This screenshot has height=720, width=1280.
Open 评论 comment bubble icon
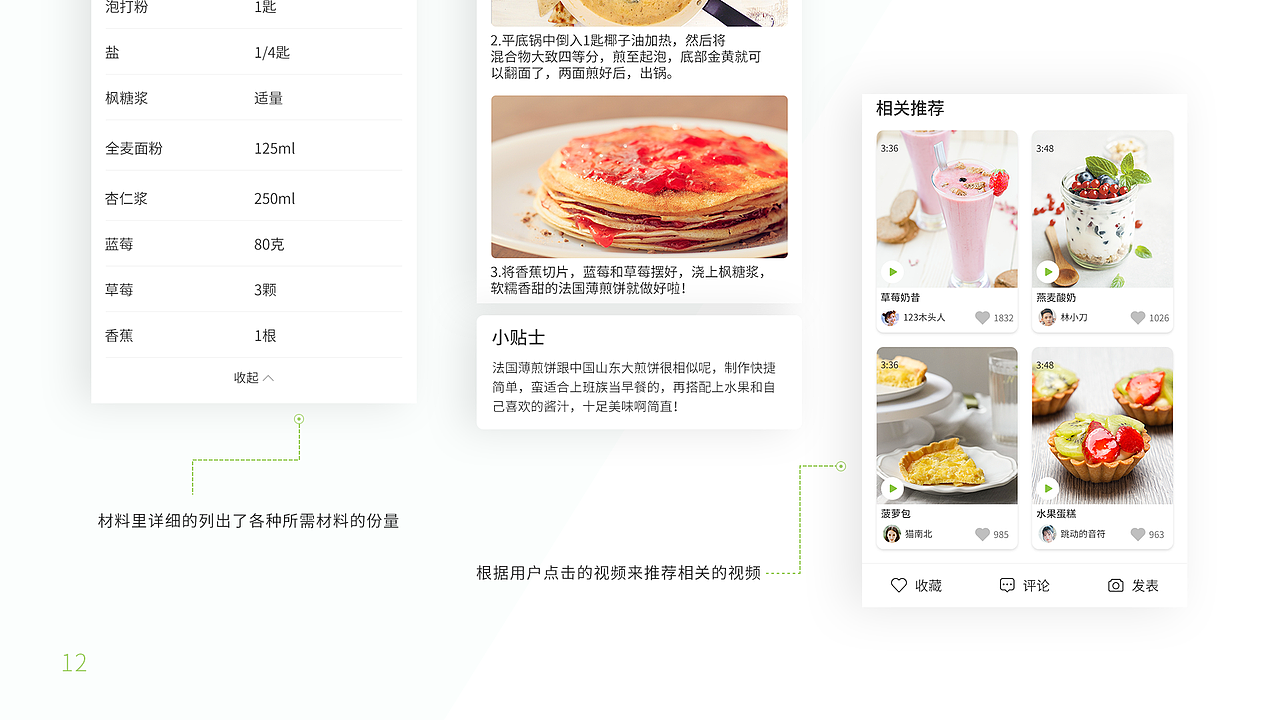(x=1007, y=585)
